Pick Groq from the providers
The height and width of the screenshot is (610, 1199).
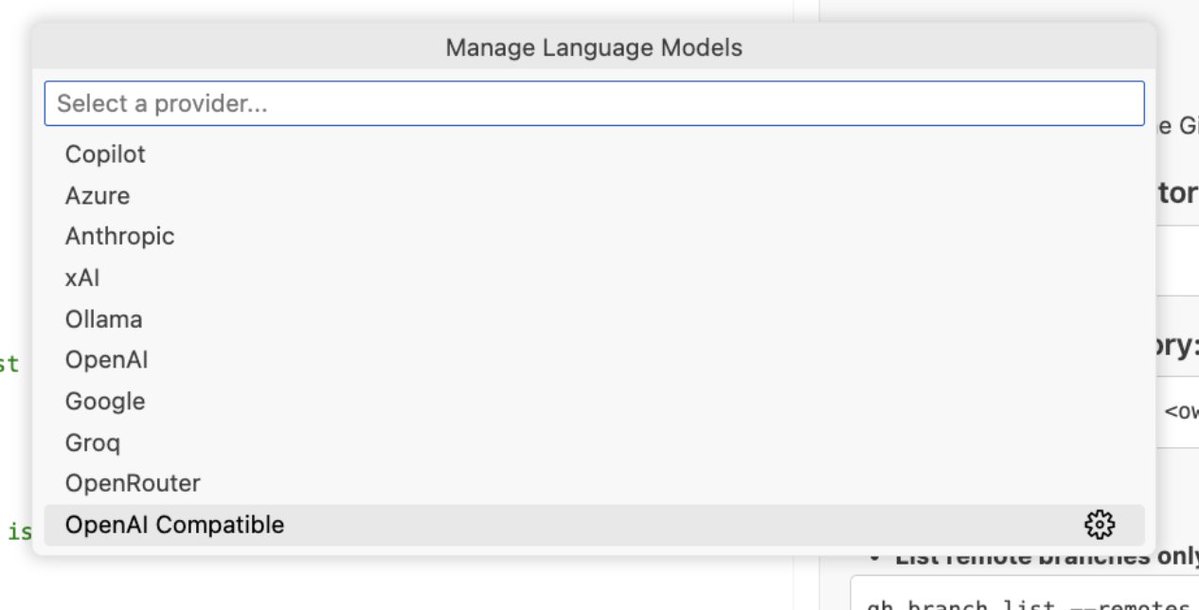(92, 442)
